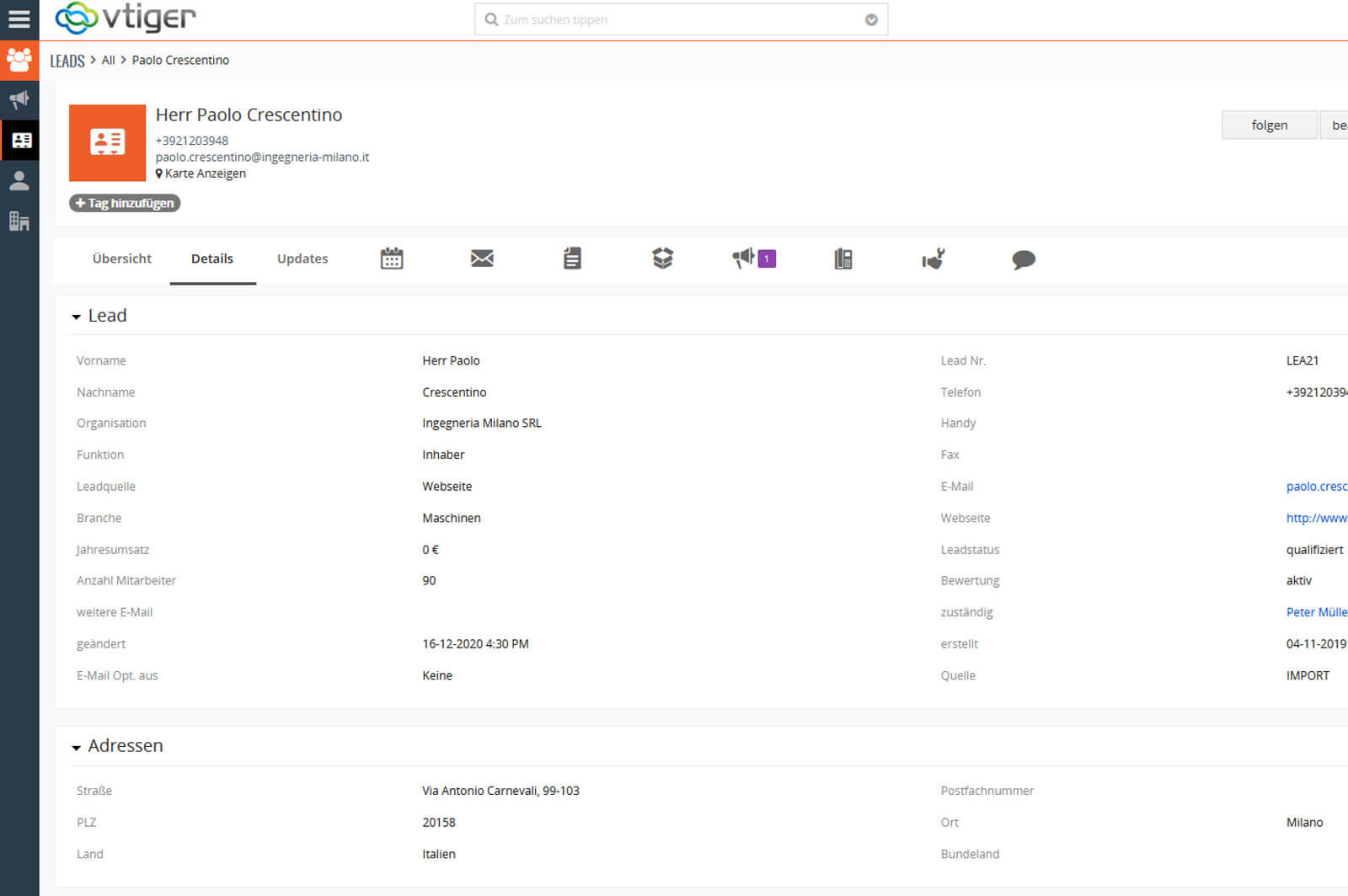Screen dimensions: 1348x896
Task: Open the documents tab icon
Action: (x=572, y=259)
